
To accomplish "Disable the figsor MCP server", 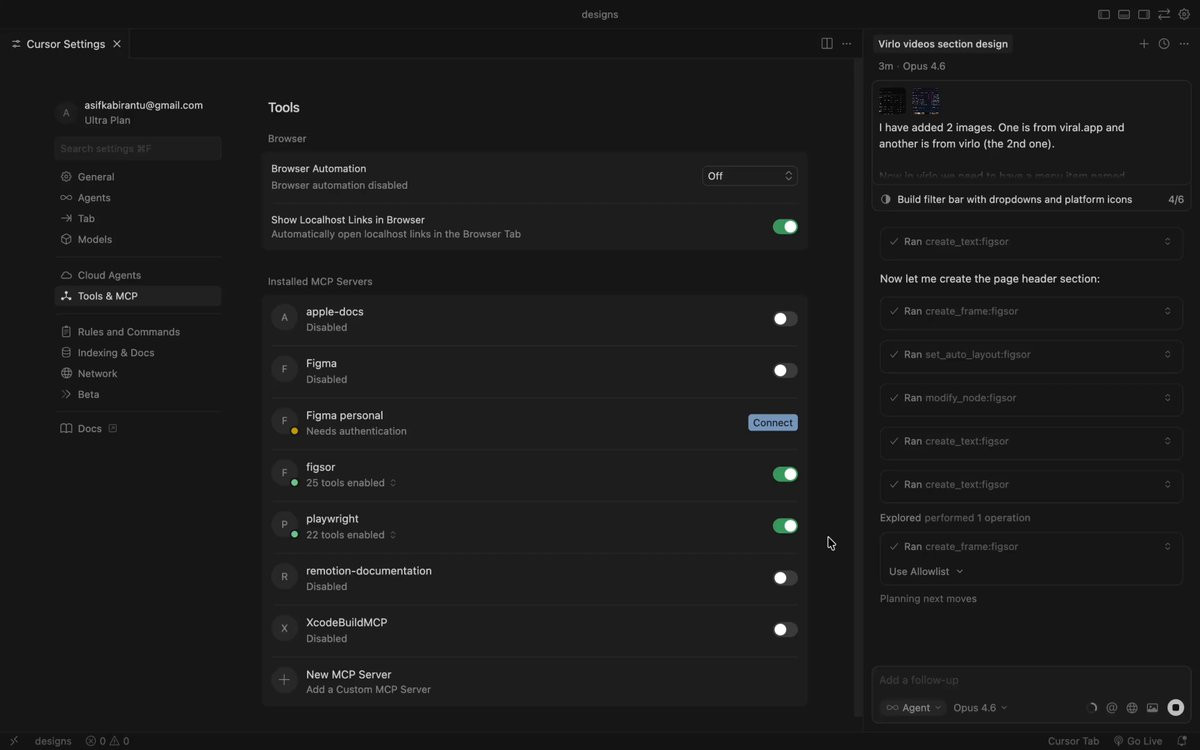I will (x=785, y=474).
